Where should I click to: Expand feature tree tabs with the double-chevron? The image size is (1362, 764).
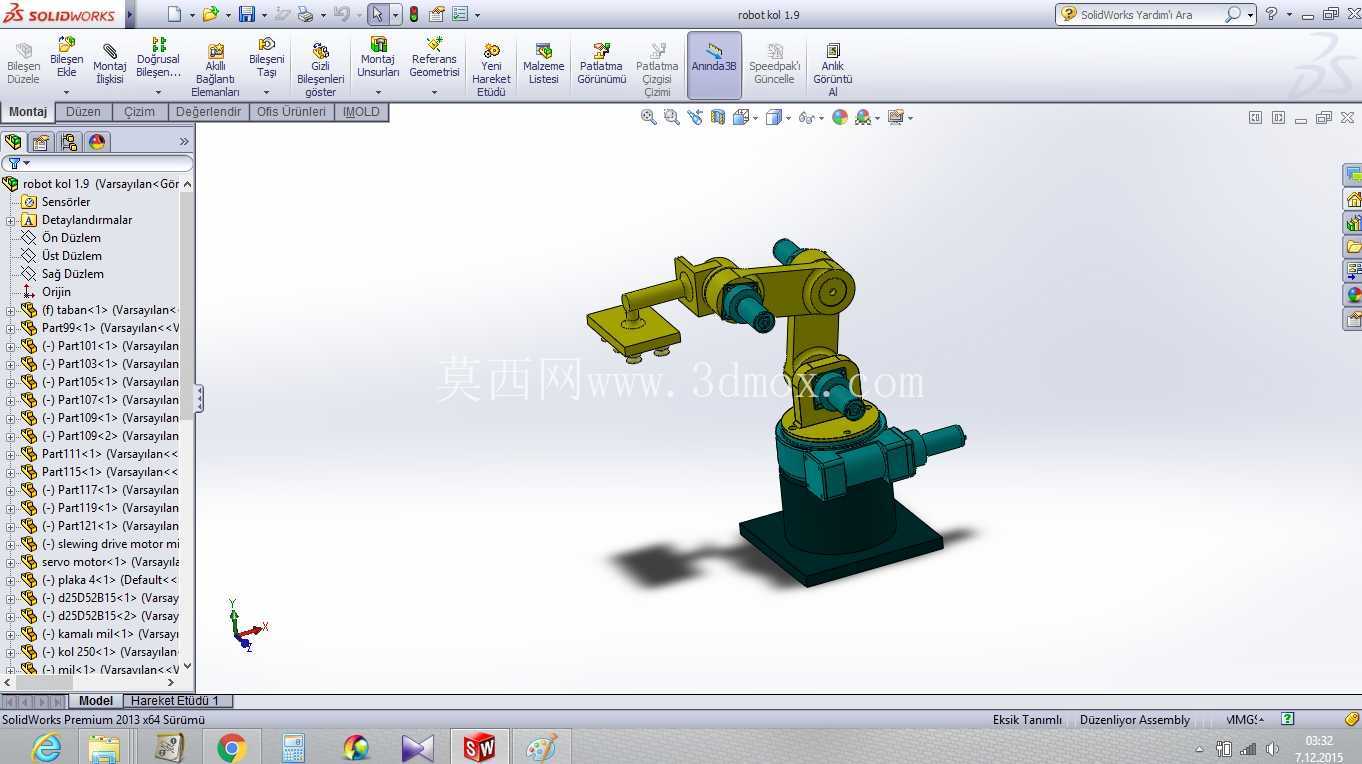pyautogui.click(x=184, y=142)
